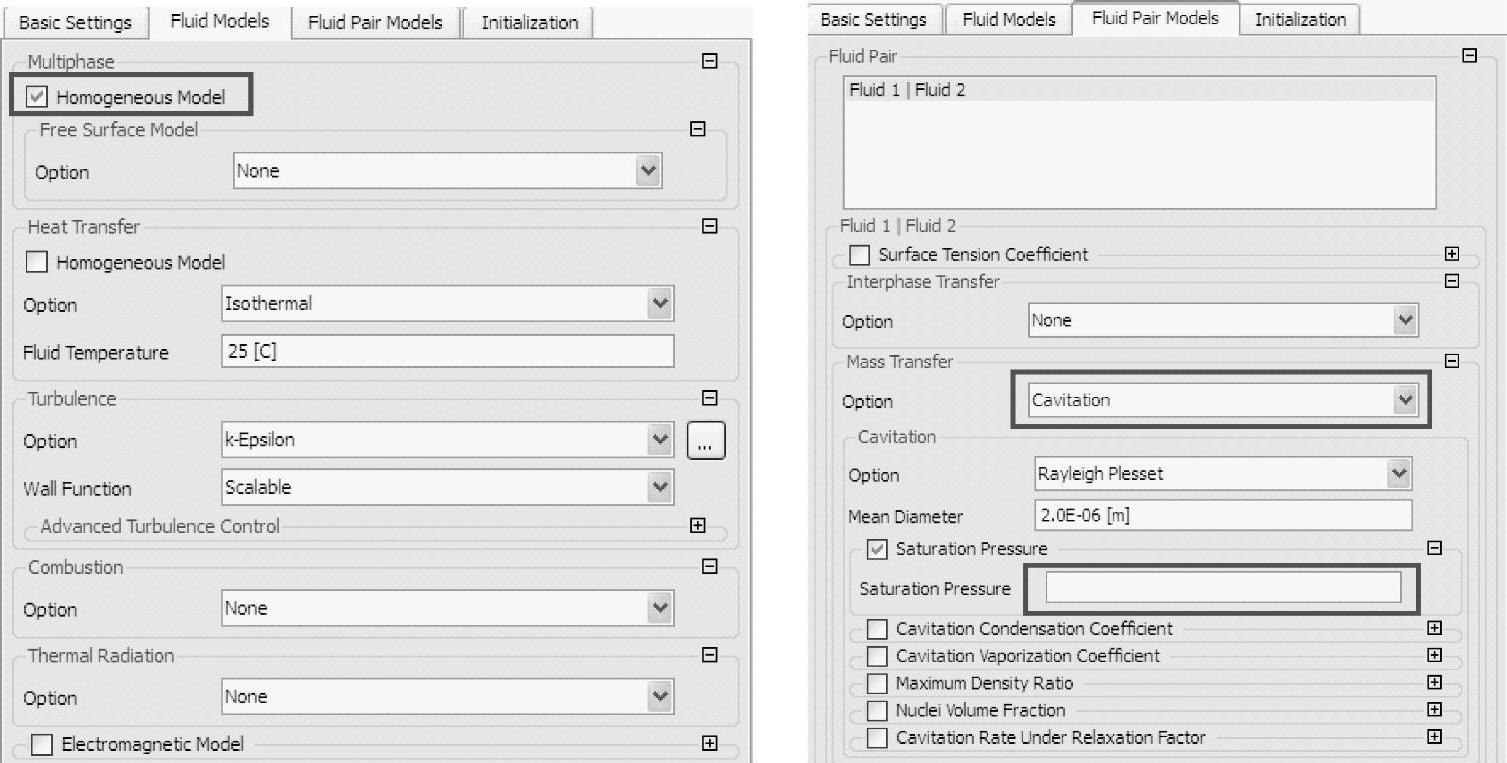Enable Maximum Density Ratio checkbox
The height and width of the screenshot is (763, 1507).
point(877,684)
